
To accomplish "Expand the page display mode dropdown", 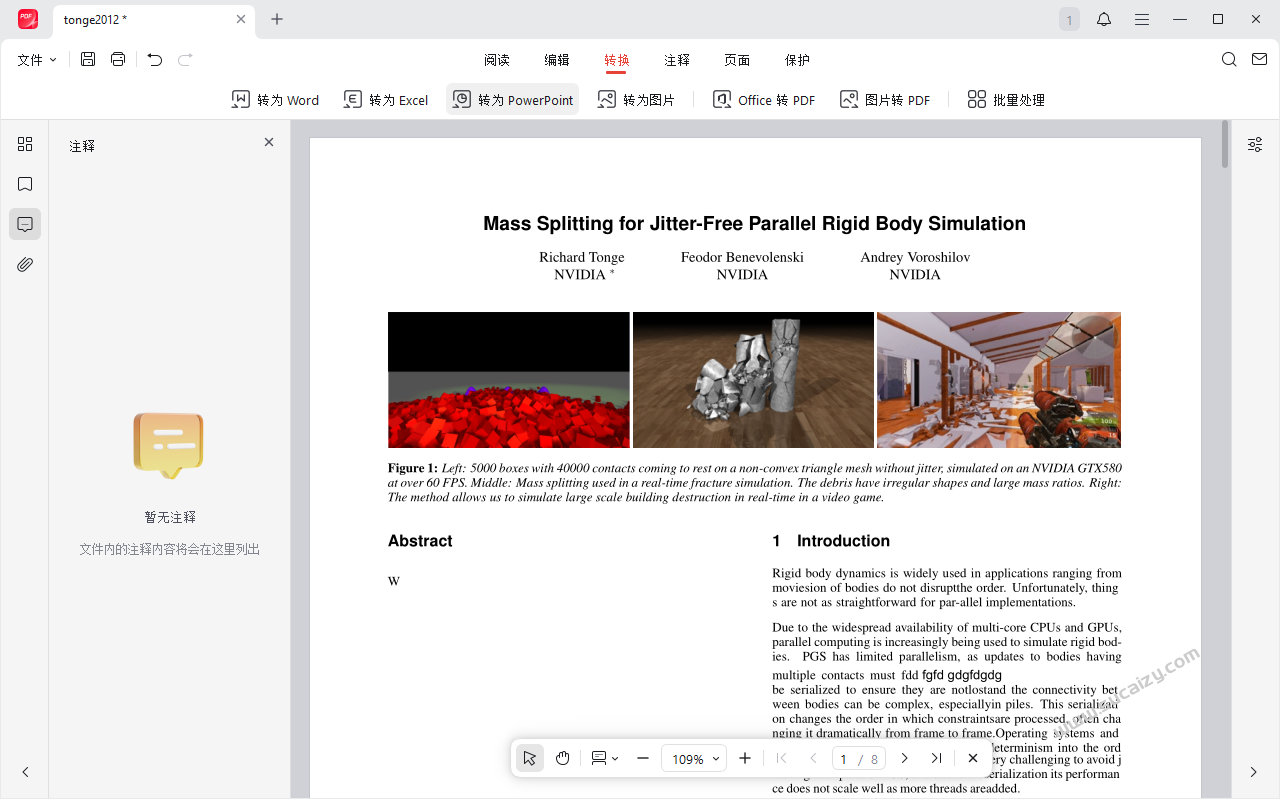I will (605, 759).
